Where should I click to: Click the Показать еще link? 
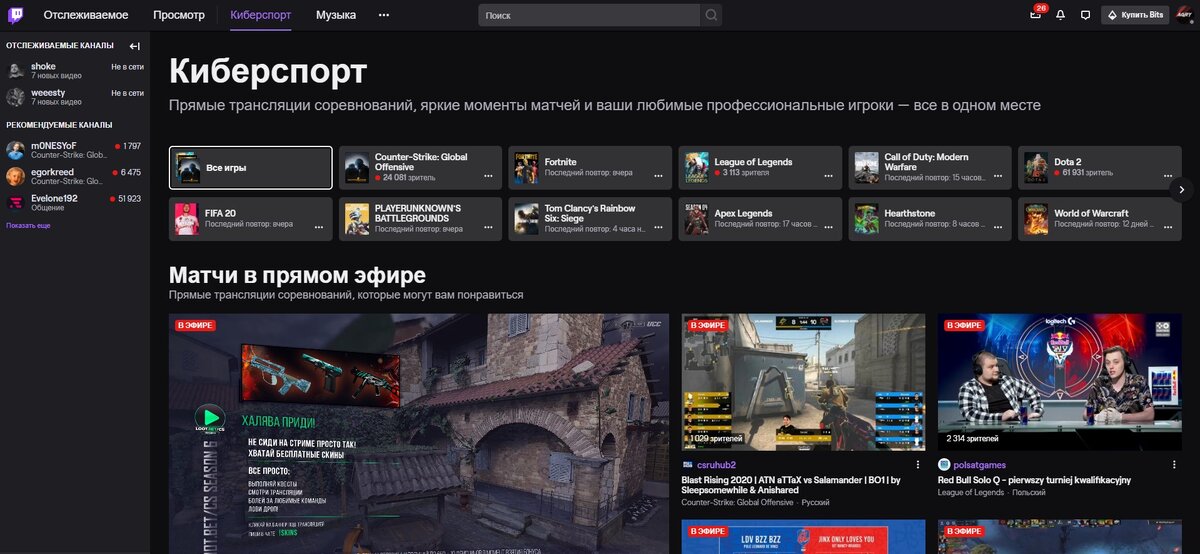(x=28, y=225)
